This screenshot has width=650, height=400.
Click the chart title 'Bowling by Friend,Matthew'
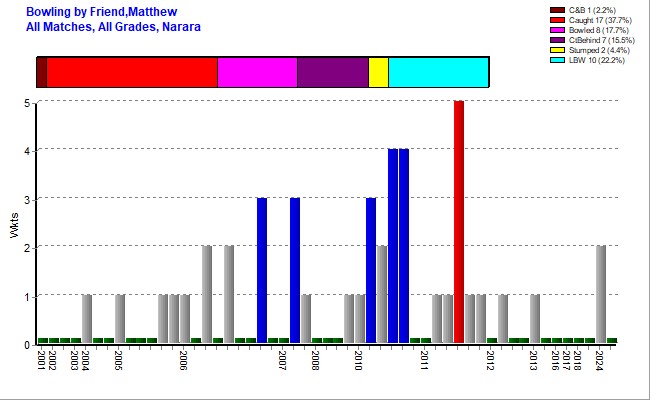click(x=102, y=12)
